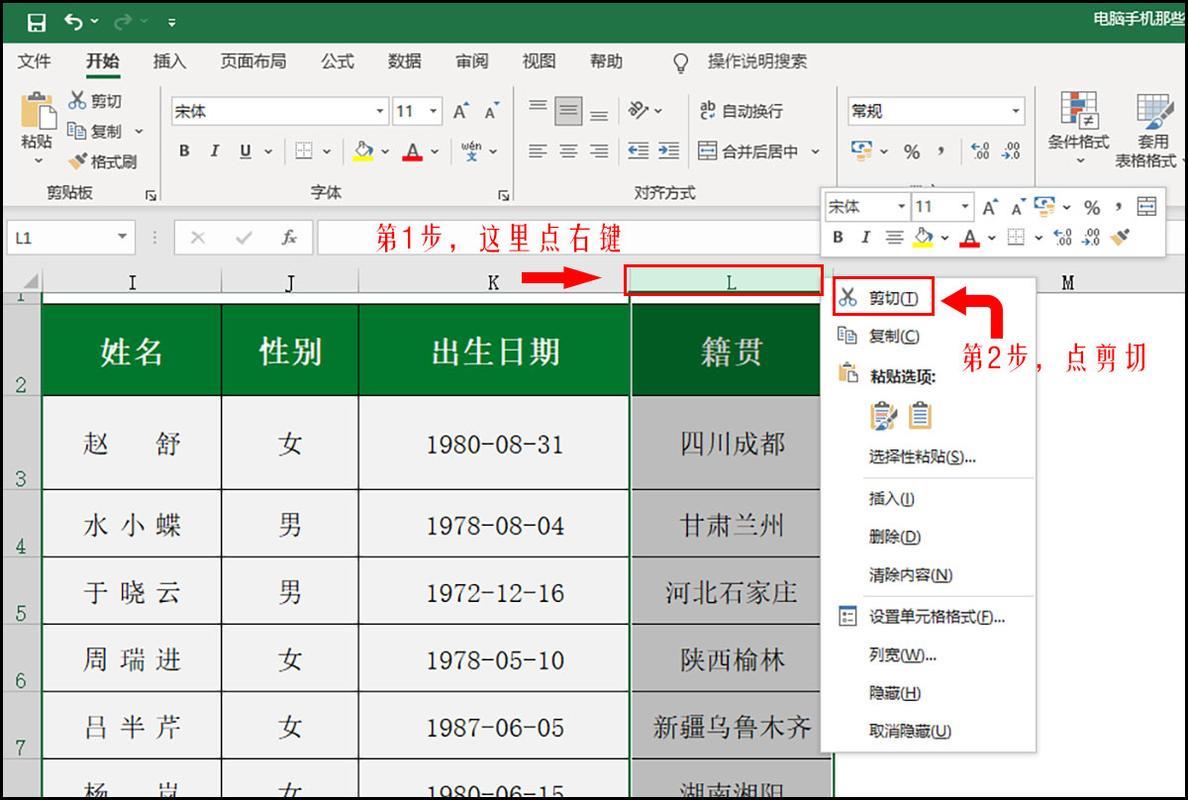Image resolution: width=1188 pixels, height=800 pixels.
Task: Switch to the 公式 Formulas tab
Action: click(337, 61)
